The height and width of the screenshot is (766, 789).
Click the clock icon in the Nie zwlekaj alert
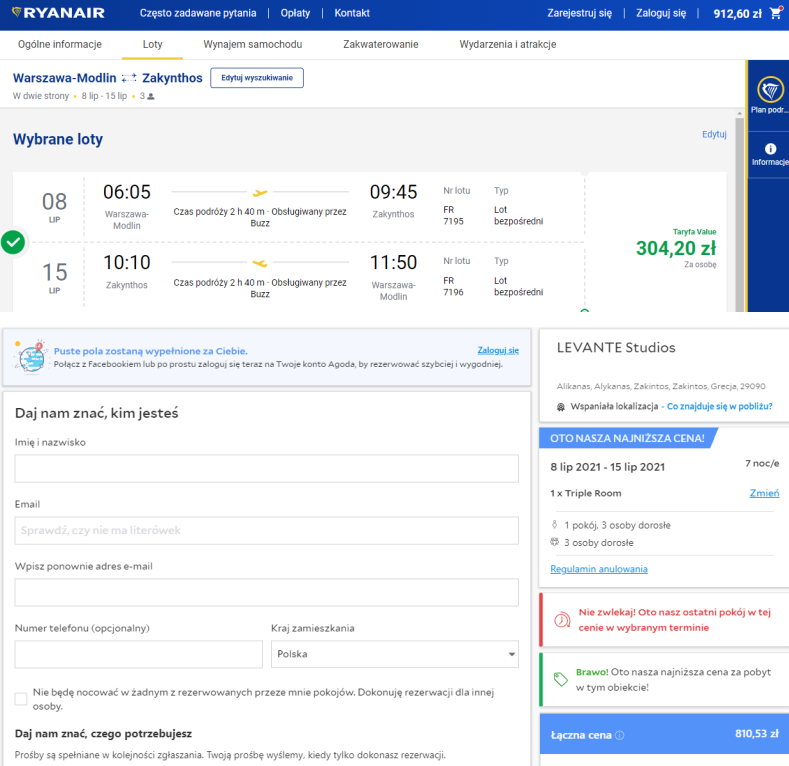click(562, 620)
